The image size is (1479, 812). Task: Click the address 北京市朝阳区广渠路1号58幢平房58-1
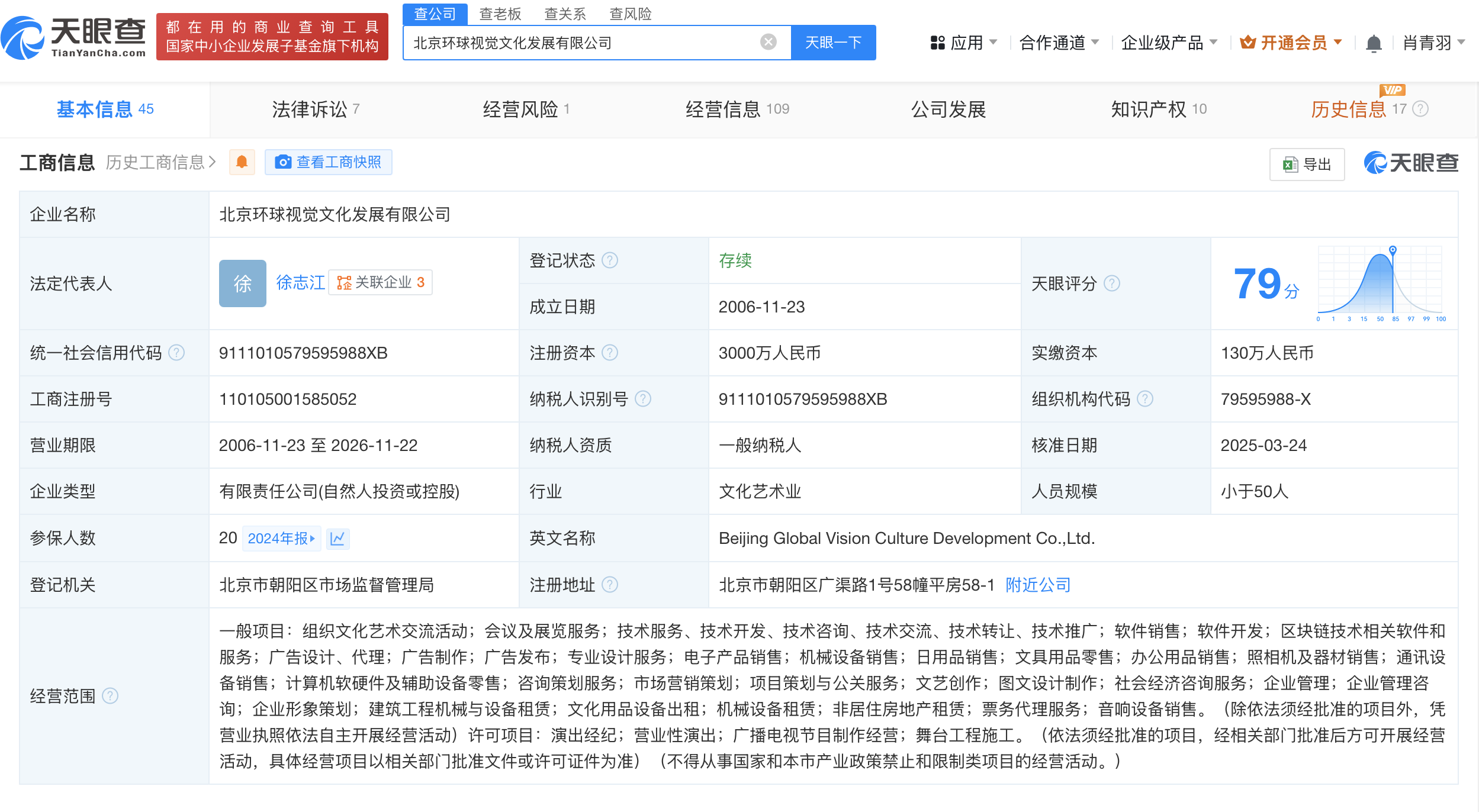tap(856, 585)
